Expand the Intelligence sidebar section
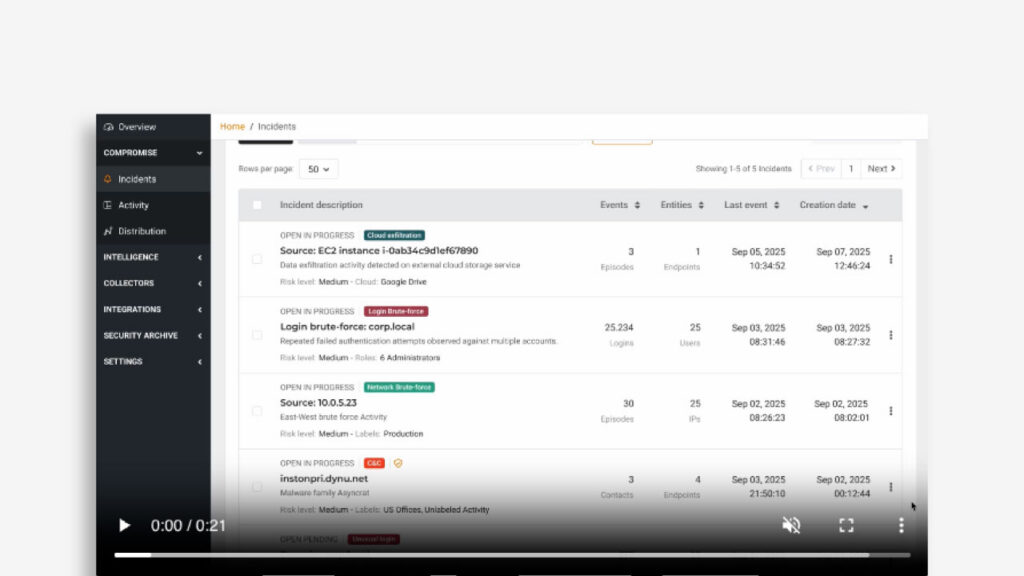Image resolution: width=1024 pixels, height=576 pixels. coord(153,257)
